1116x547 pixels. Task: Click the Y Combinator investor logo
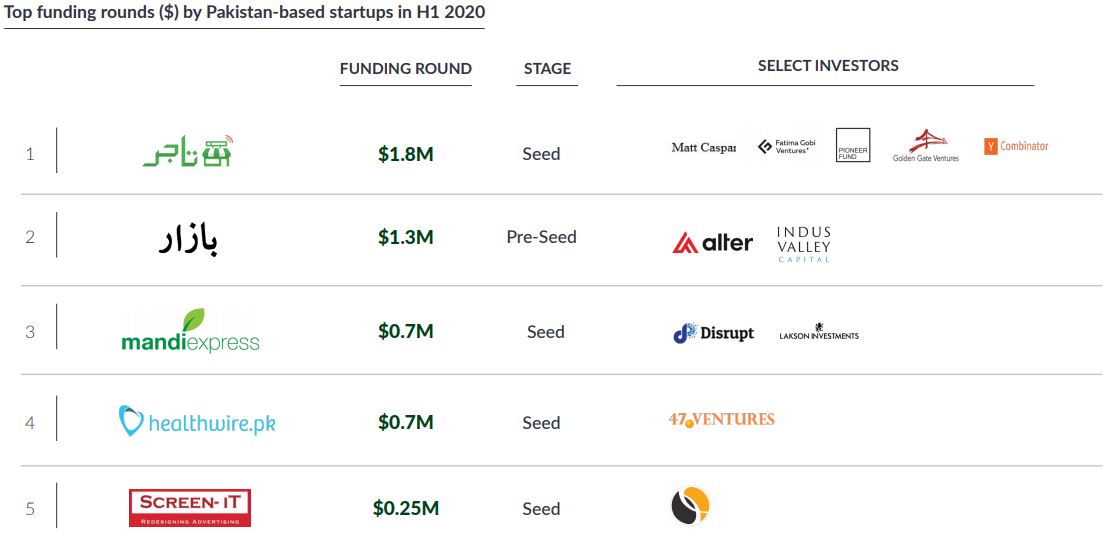(x=1016, y=147)
